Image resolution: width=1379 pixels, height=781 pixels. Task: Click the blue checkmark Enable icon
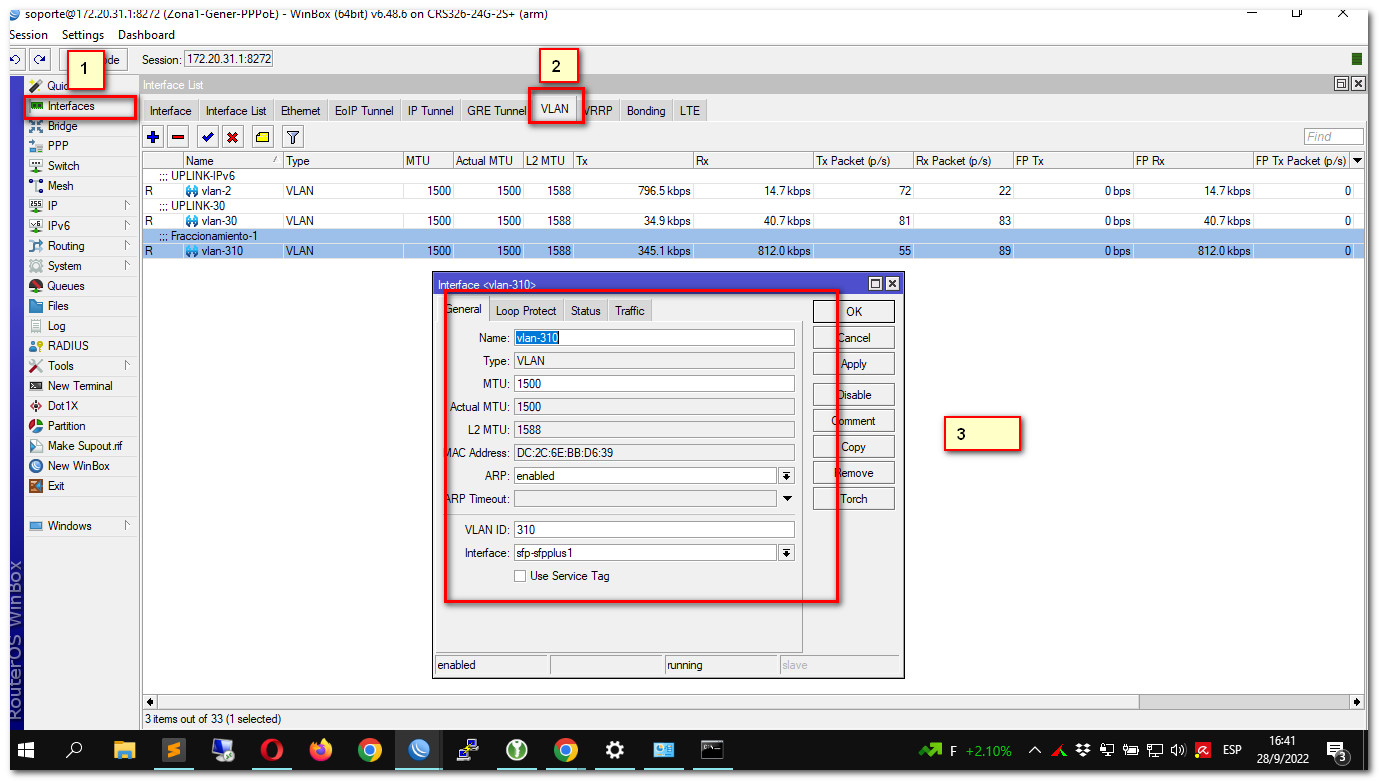[208, 137]
